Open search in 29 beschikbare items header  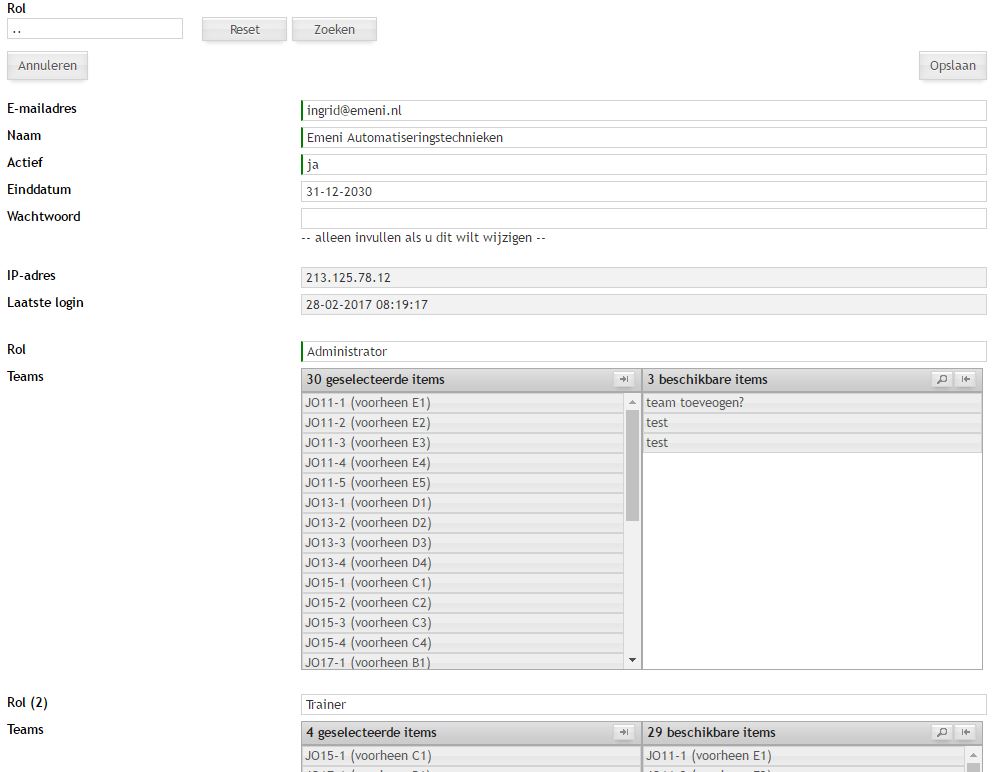[941, 733]
